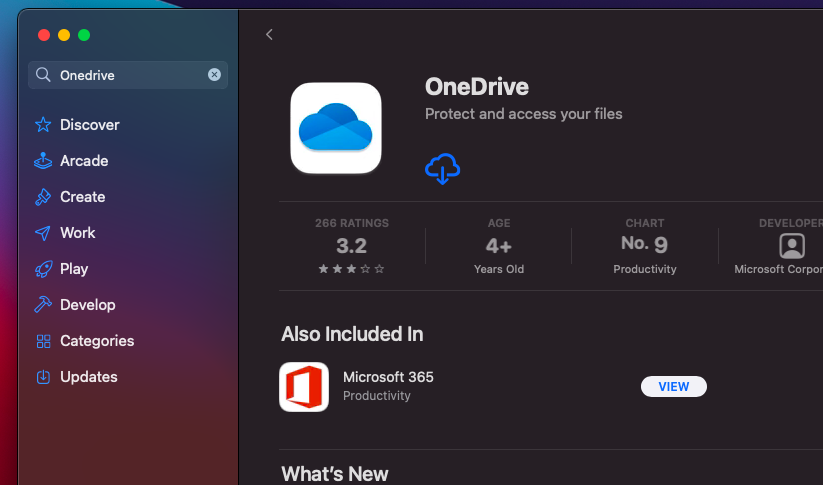Download OneDrive using the cloud icon

pos(442,169)
